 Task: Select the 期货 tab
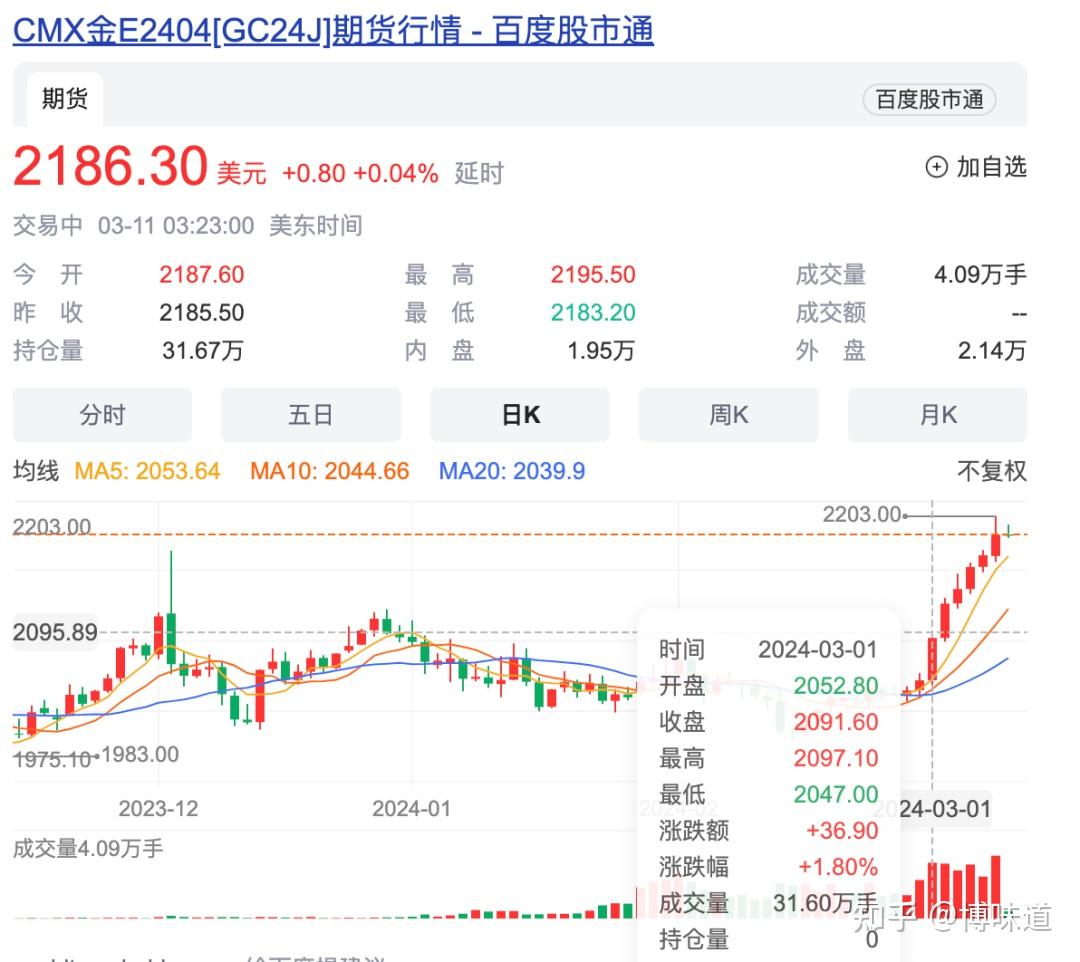(x=65, y=98)
